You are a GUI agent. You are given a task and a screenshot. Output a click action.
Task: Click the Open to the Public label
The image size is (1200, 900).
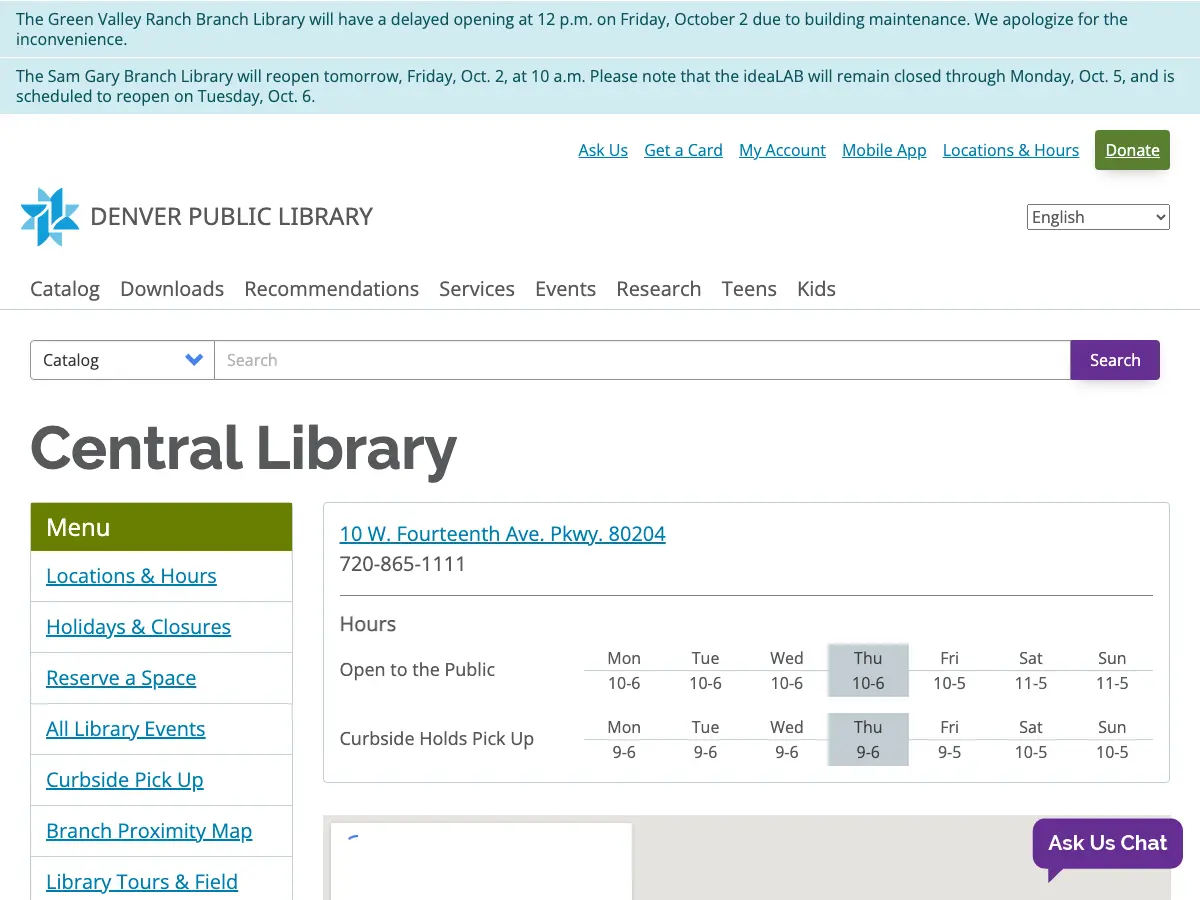pyautogui.click(x=417, y=670)
